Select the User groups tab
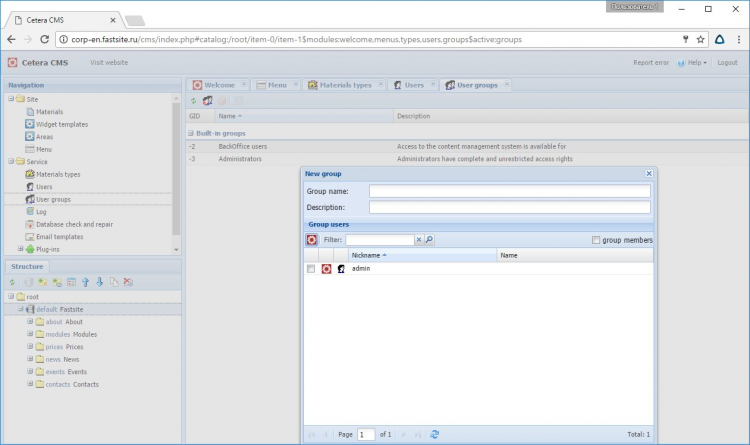Image resolution: width=750 pixels, height=445 pixels. tap(475, 85)
